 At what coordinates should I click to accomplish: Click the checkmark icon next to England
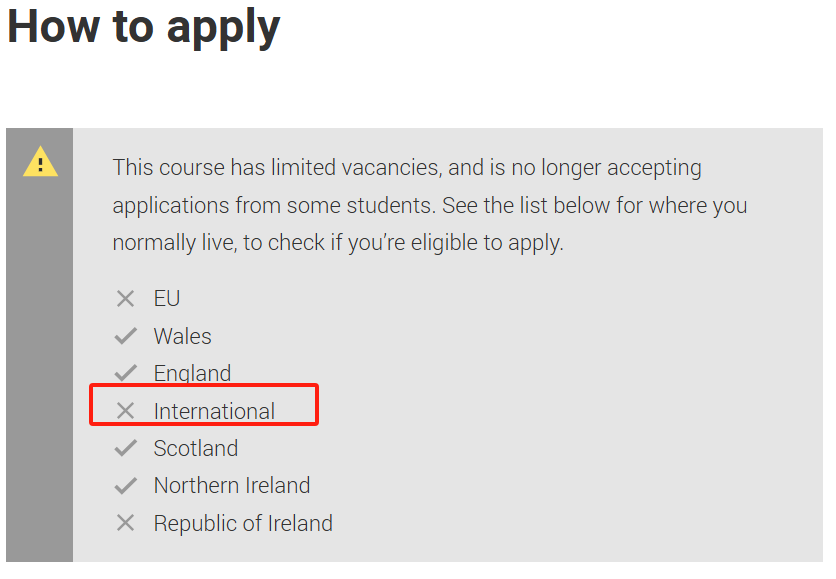click(126, 373)
